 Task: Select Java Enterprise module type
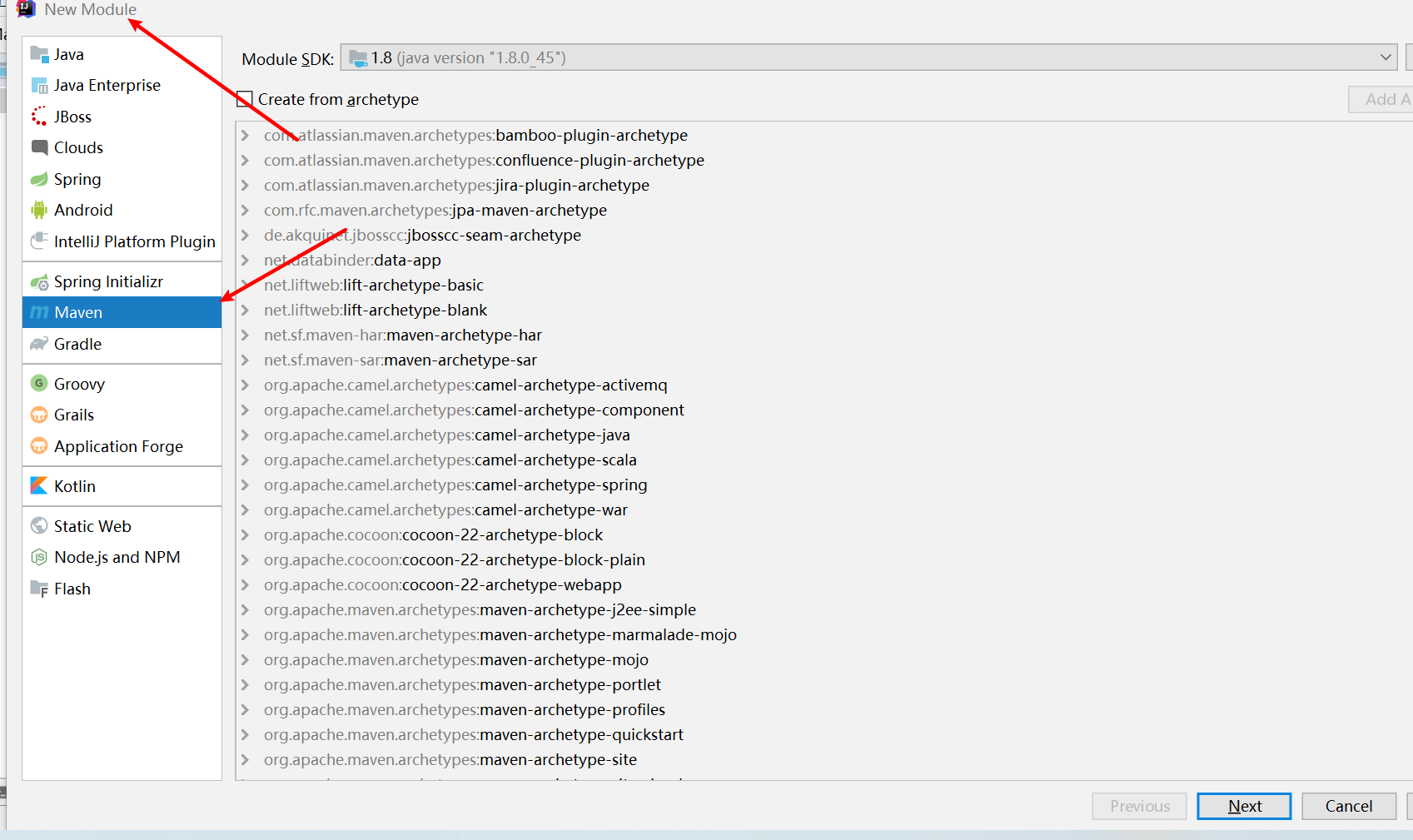coord(122,86)
